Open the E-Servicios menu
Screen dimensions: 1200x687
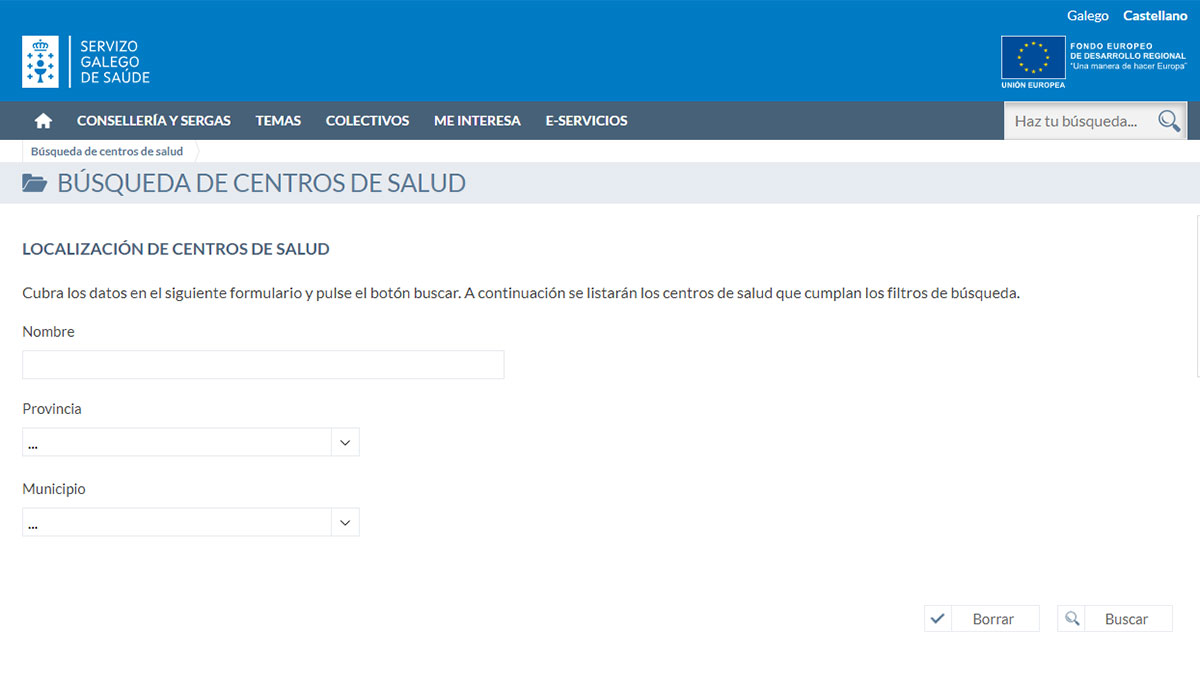(586, 121)
